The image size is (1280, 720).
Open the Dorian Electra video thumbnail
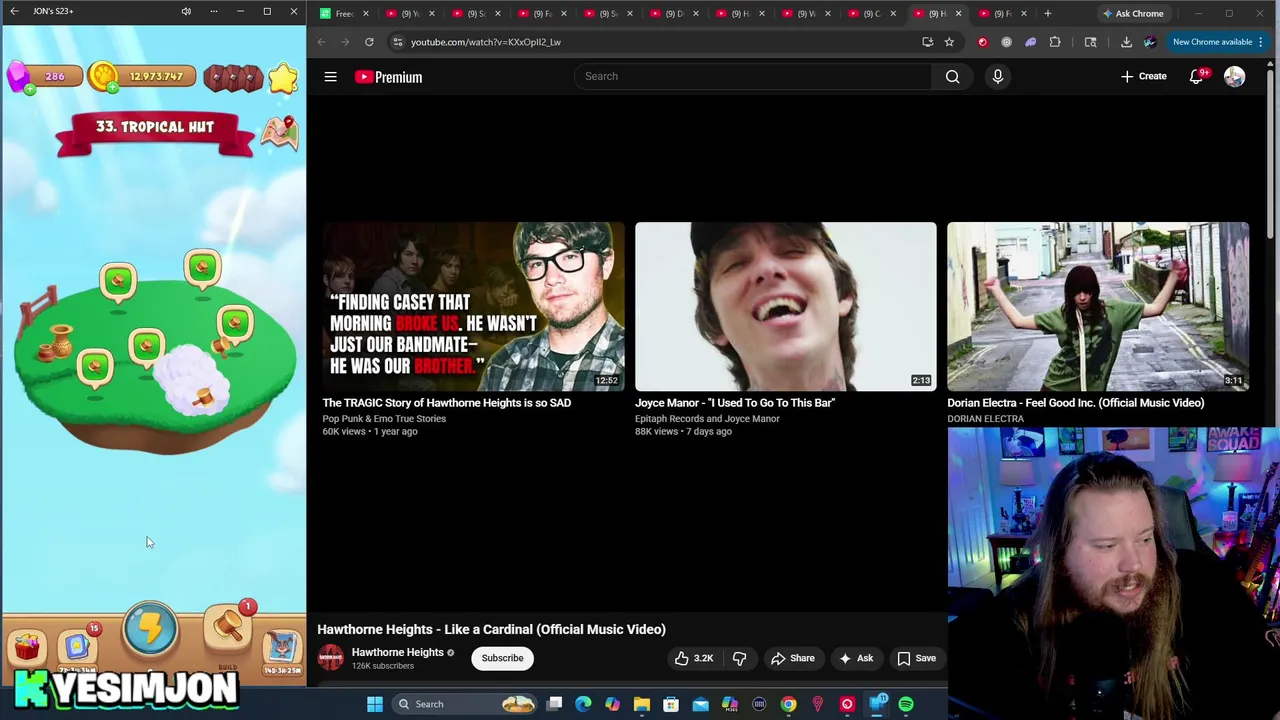[1098, 306]
